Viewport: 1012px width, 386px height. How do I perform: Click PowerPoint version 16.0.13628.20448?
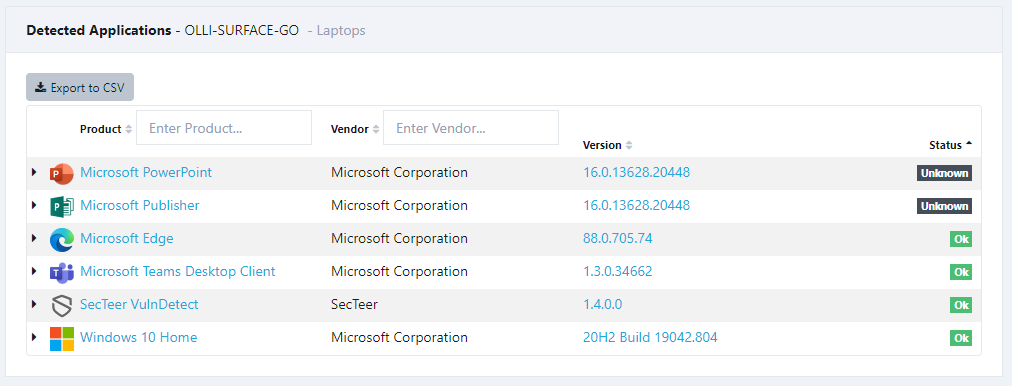pyautogui.click(x=636, y=172)
